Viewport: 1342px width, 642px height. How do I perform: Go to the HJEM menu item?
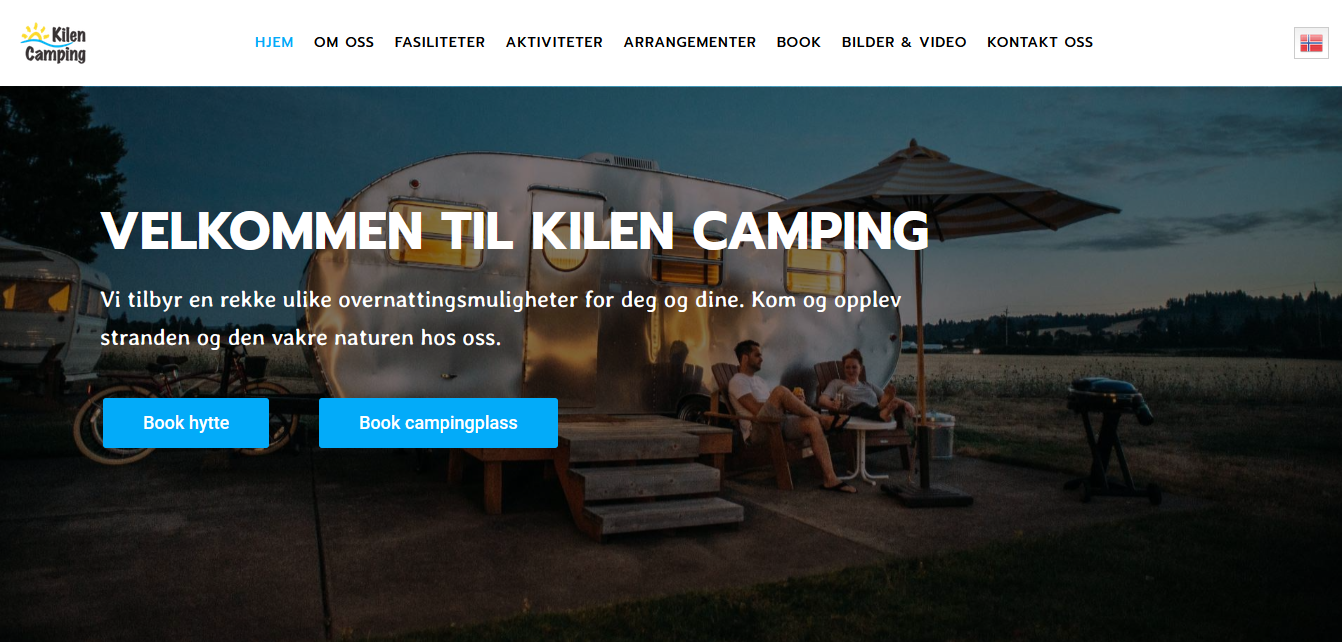pos(274,42)
